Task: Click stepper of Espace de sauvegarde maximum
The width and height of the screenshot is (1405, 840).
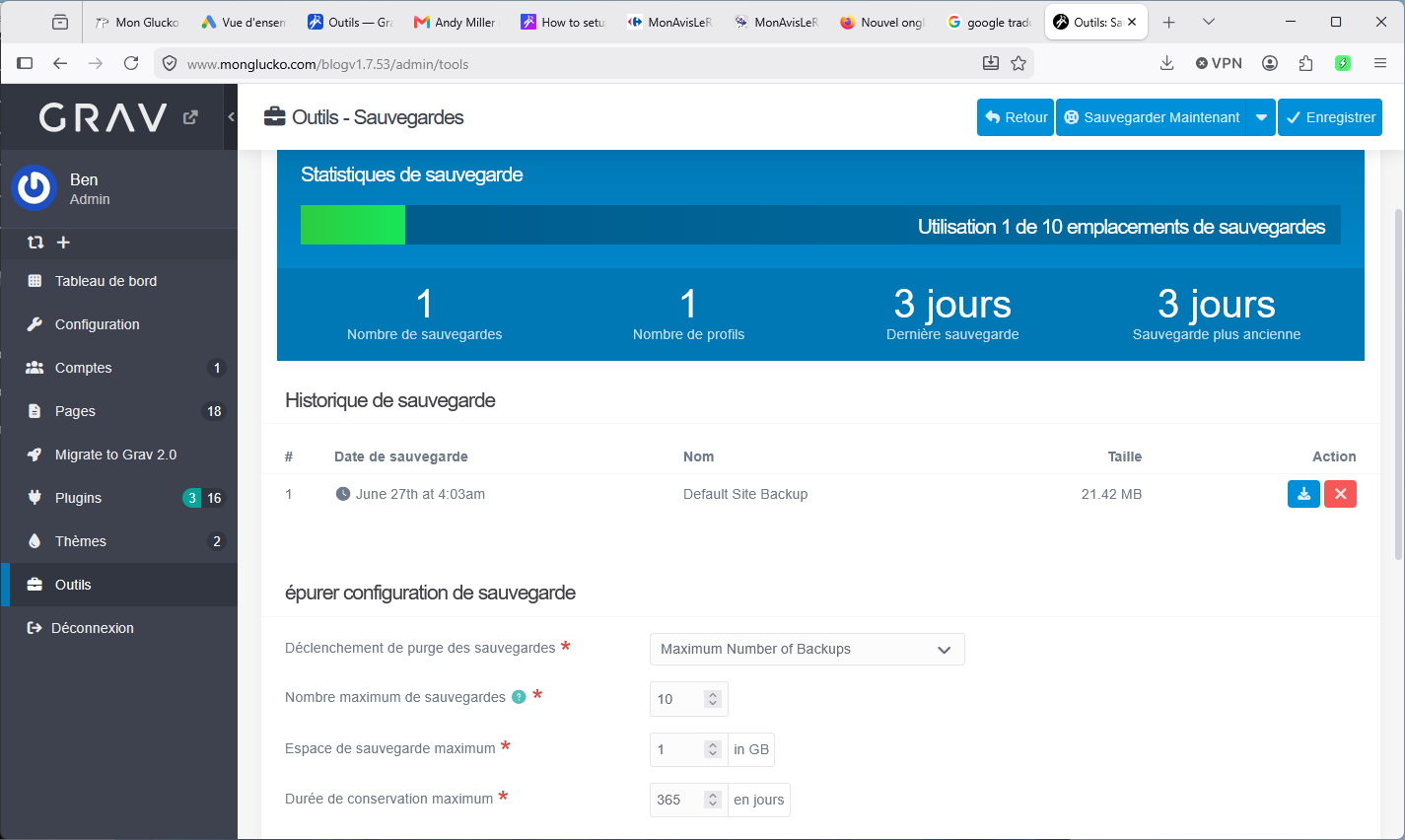Action: coord(713,750)
